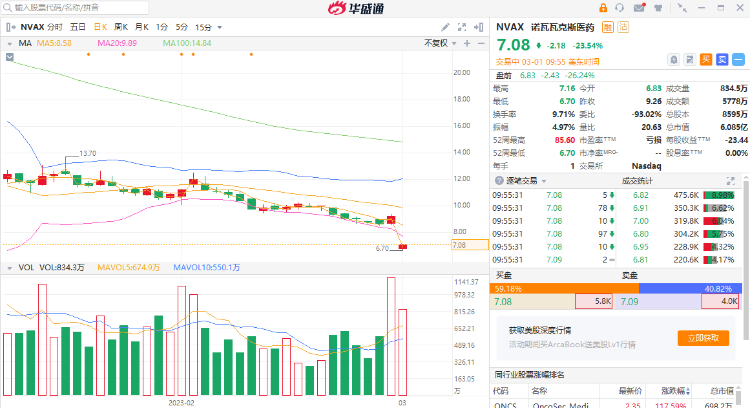The width and height of the screenshot is (750, 408).
Task: Click the 8.98% volume distribution bar
Action: (718, 195)
